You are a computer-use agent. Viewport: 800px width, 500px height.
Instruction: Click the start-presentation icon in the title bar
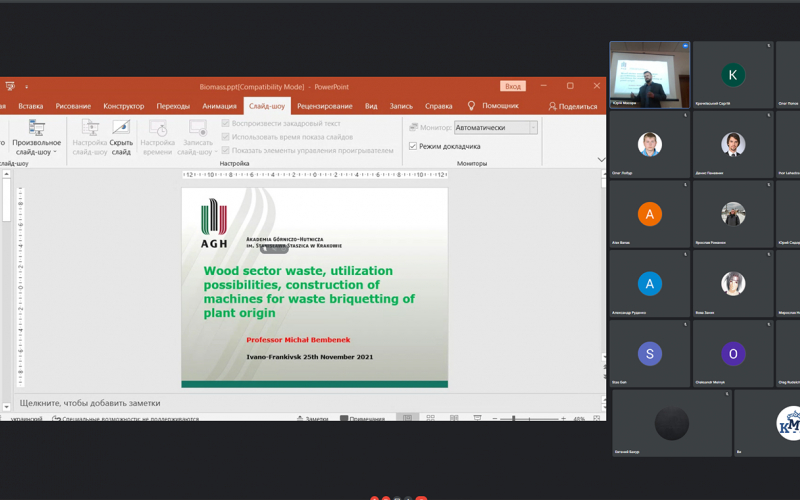[10, 86]
